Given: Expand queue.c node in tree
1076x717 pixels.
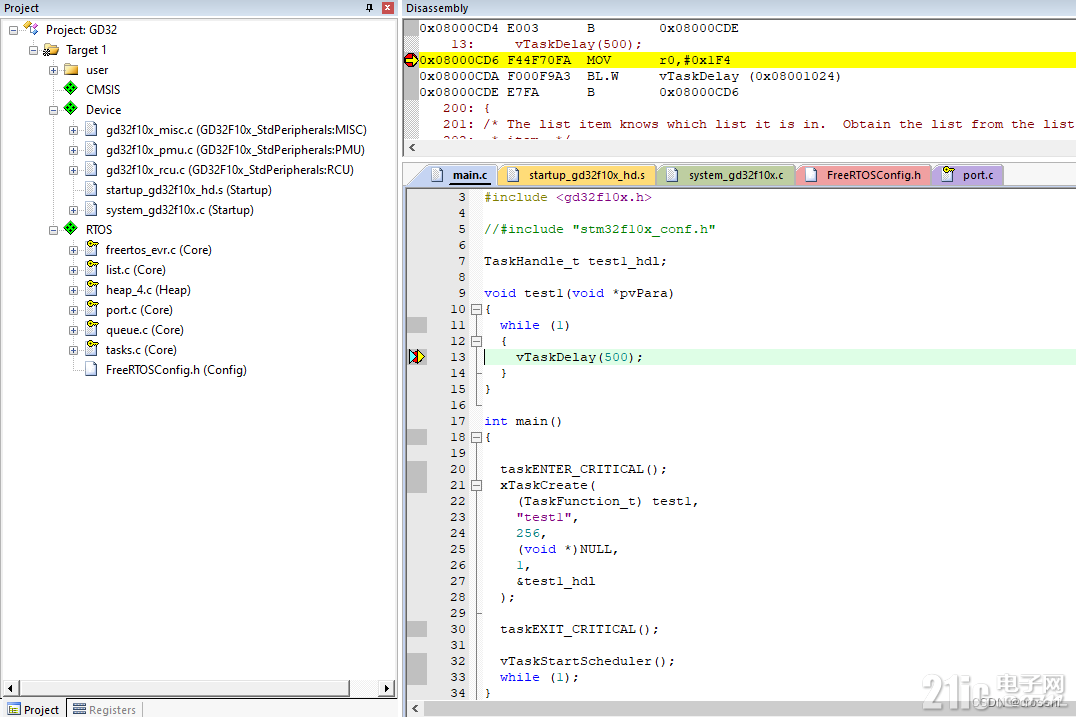Looking at the screenshot, I should coord(73,330).
